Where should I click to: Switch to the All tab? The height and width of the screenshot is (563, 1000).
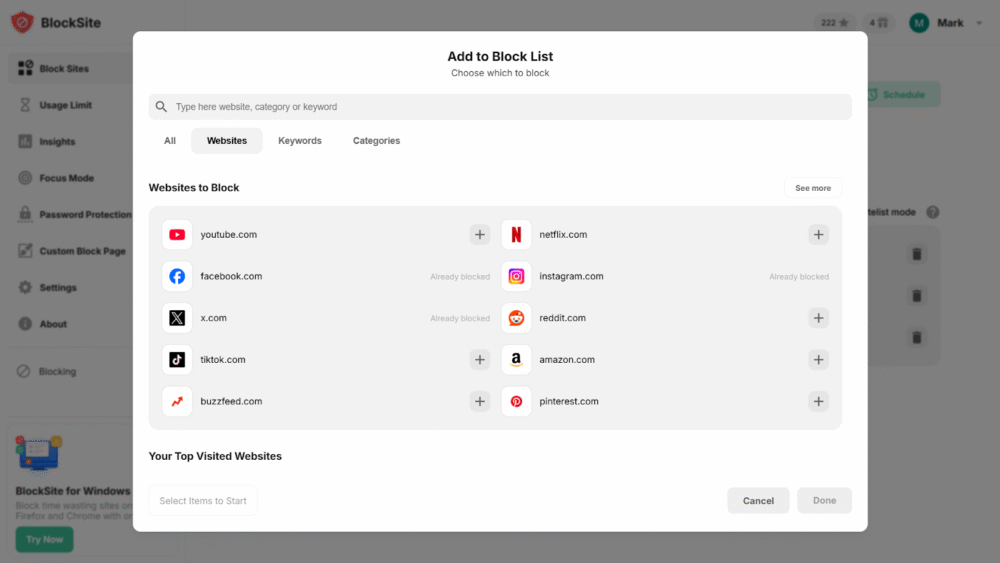[170, 141]
